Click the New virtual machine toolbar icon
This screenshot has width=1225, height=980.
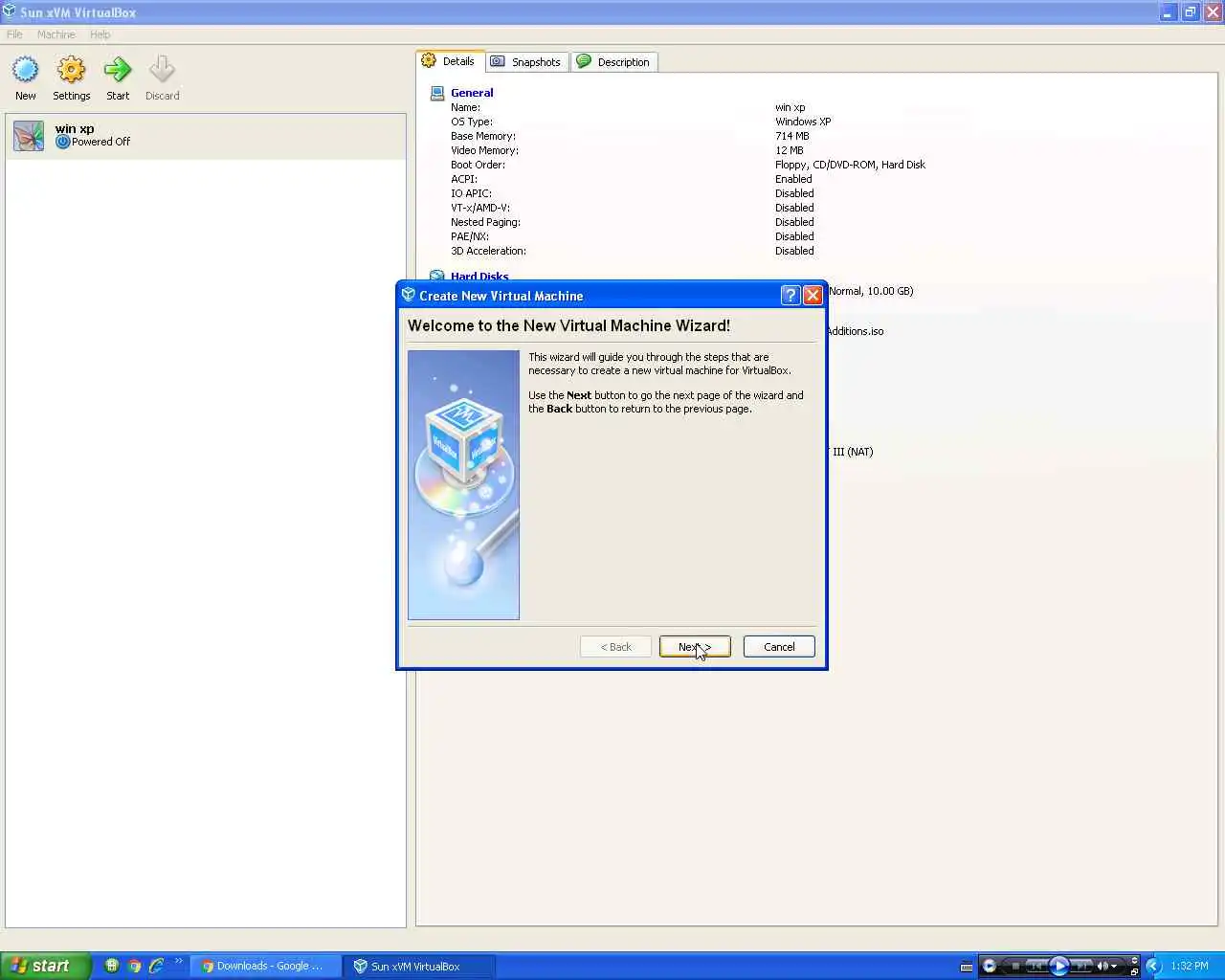(26, 70)
